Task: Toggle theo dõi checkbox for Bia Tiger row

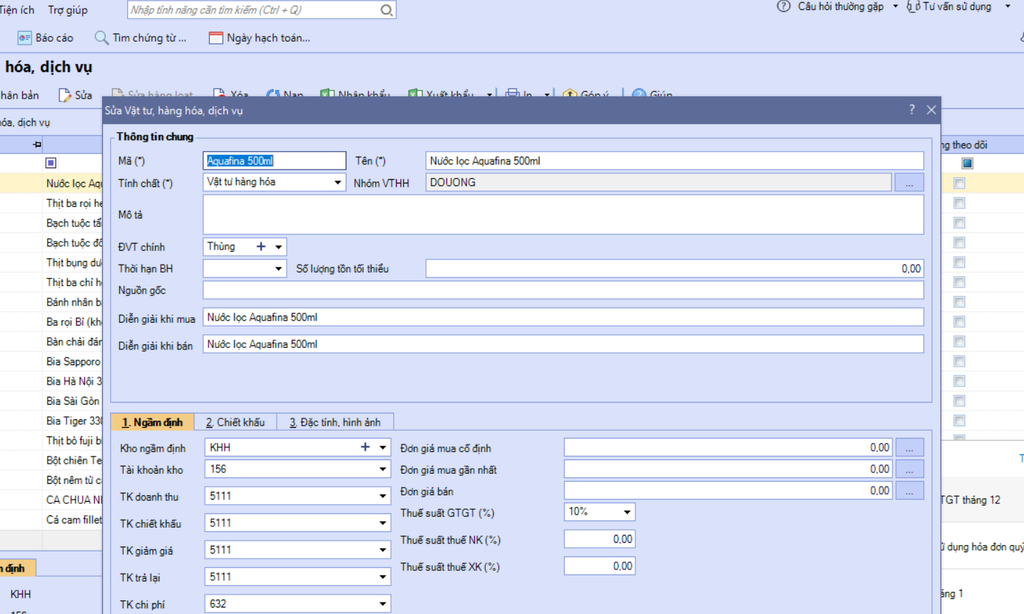Action: coord(959,421)
